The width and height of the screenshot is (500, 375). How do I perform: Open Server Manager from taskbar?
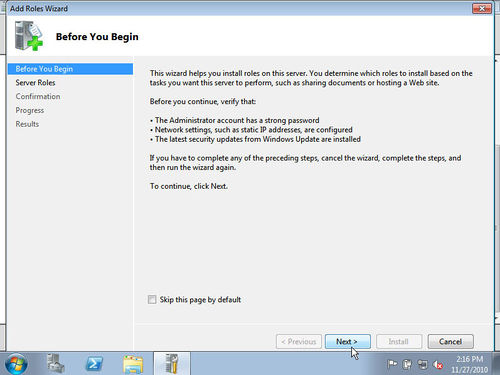point(55,363)
